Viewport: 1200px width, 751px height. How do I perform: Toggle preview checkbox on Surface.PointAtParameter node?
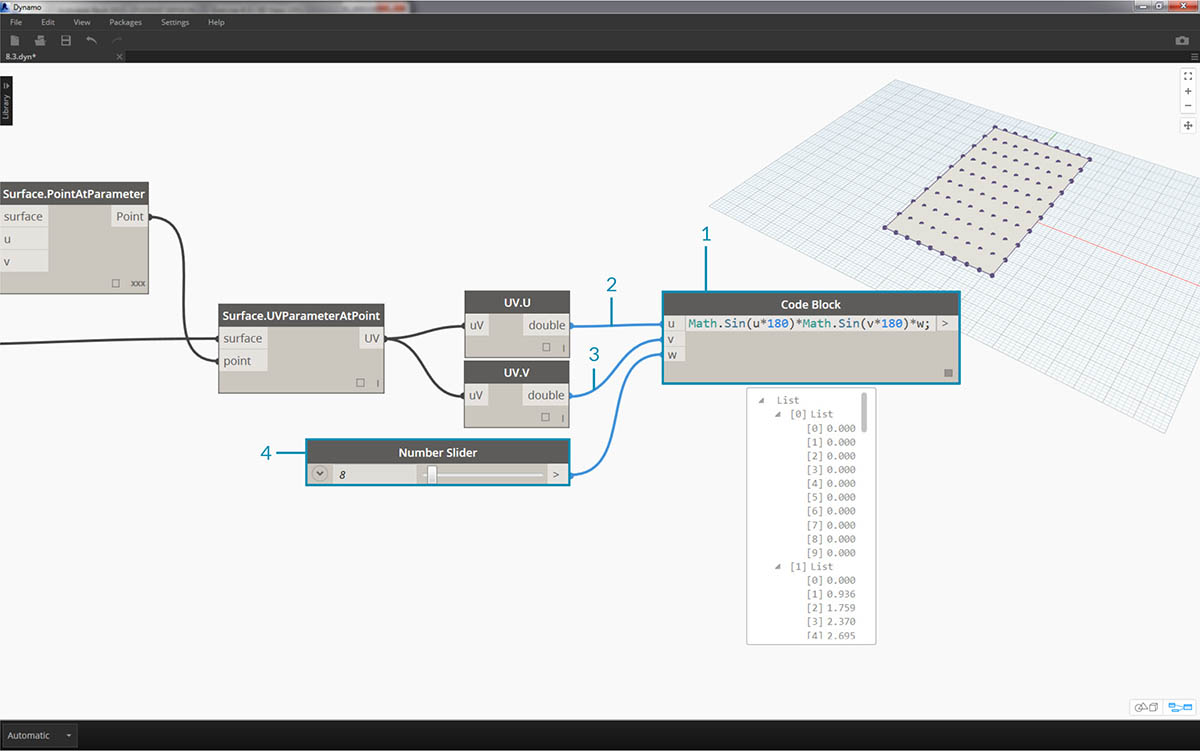pos(116,284)
